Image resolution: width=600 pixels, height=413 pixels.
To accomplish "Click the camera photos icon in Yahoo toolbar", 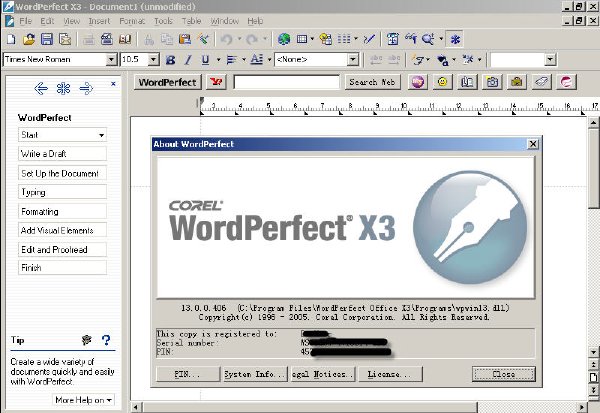I will click(x=492, y=82).
